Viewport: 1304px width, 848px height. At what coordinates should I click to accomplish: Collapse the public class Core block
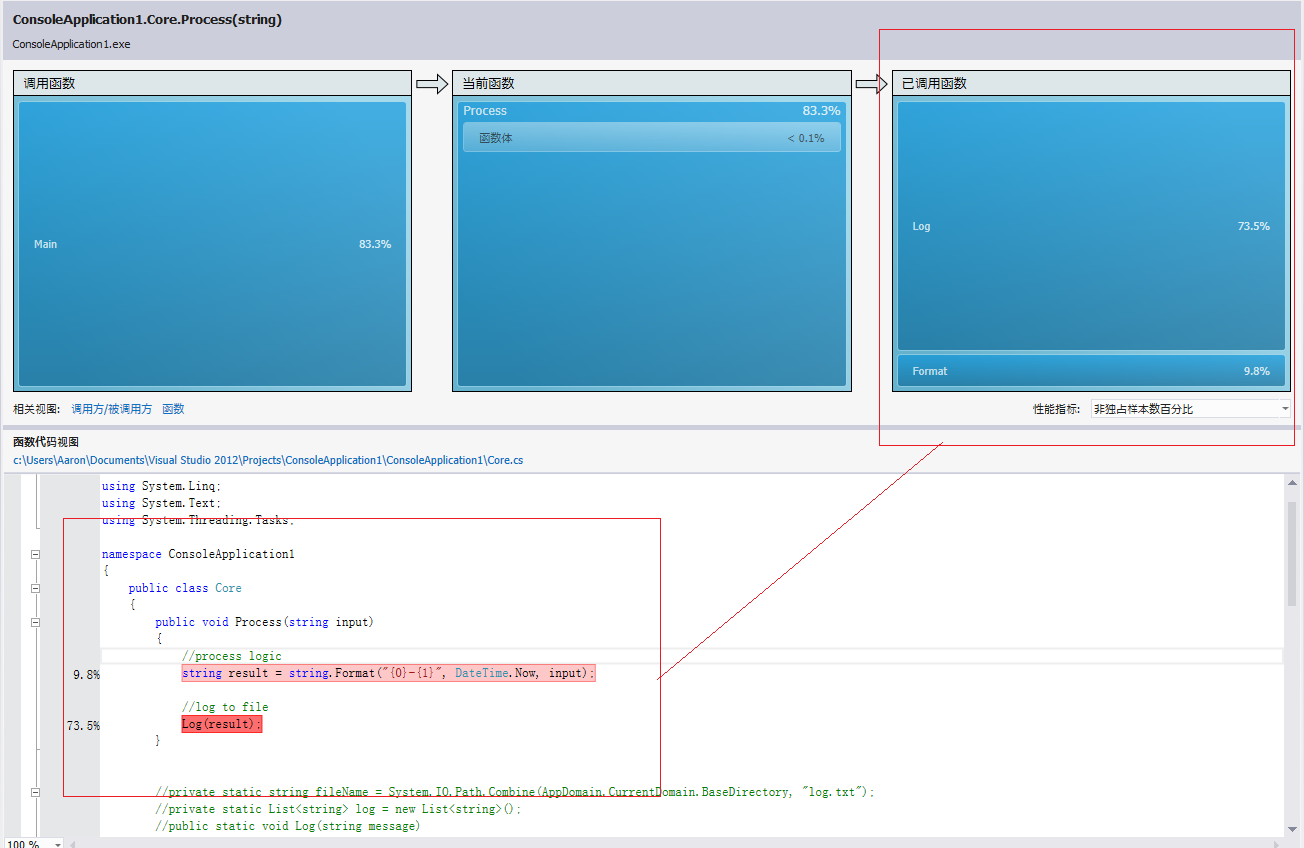(x=35, y=588)
